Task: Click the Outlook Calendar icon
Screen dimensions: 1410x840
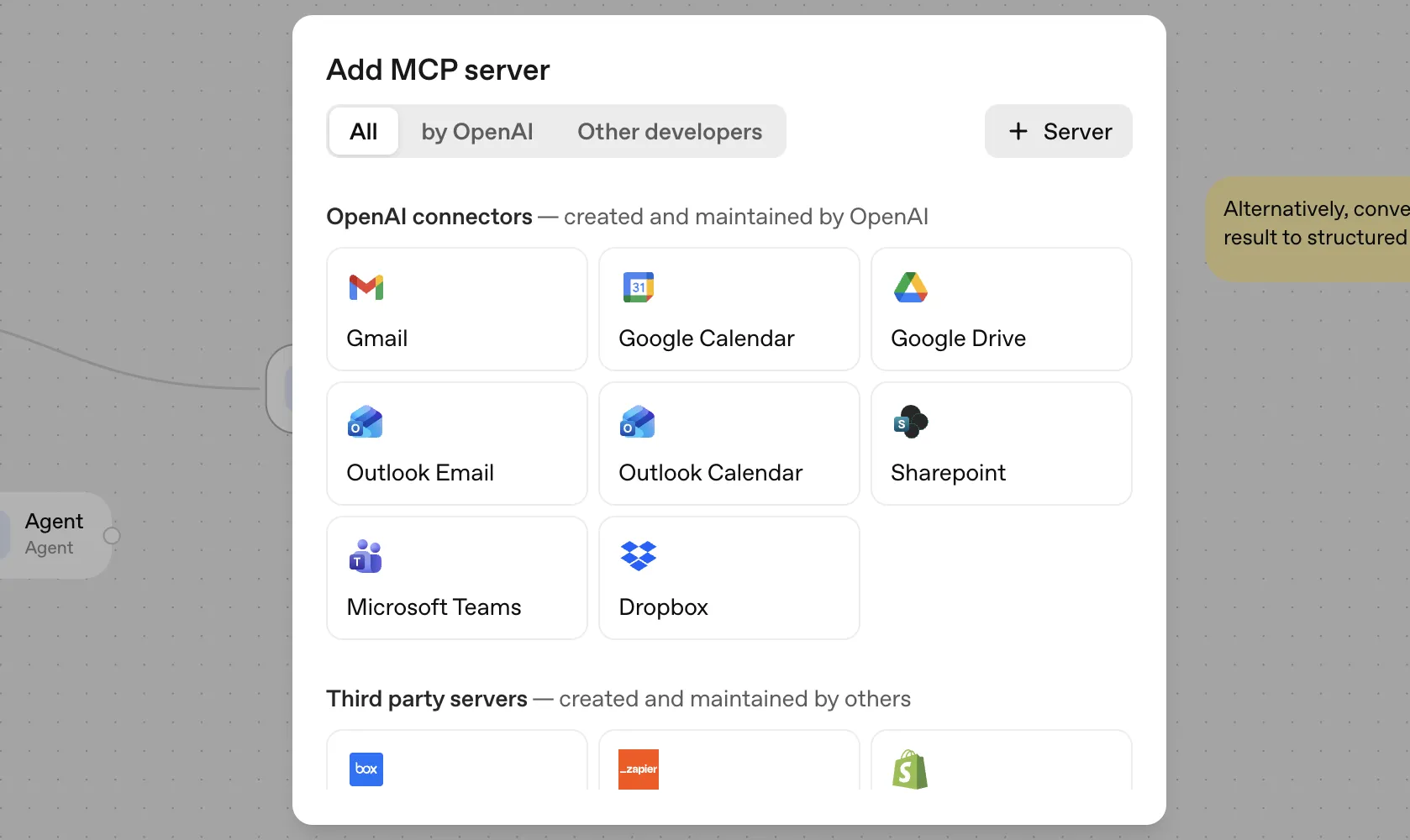Action: click(x=638, y=423)
